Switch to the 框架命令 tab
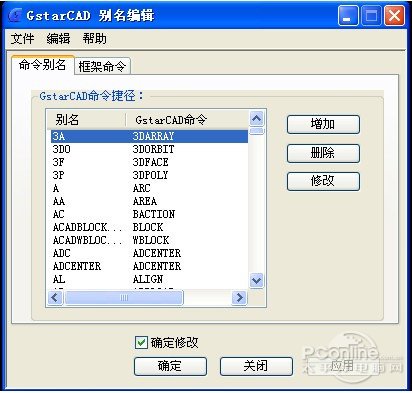This screenshot has width=412, height=393. pyautogui.click(x=102, y=66)
